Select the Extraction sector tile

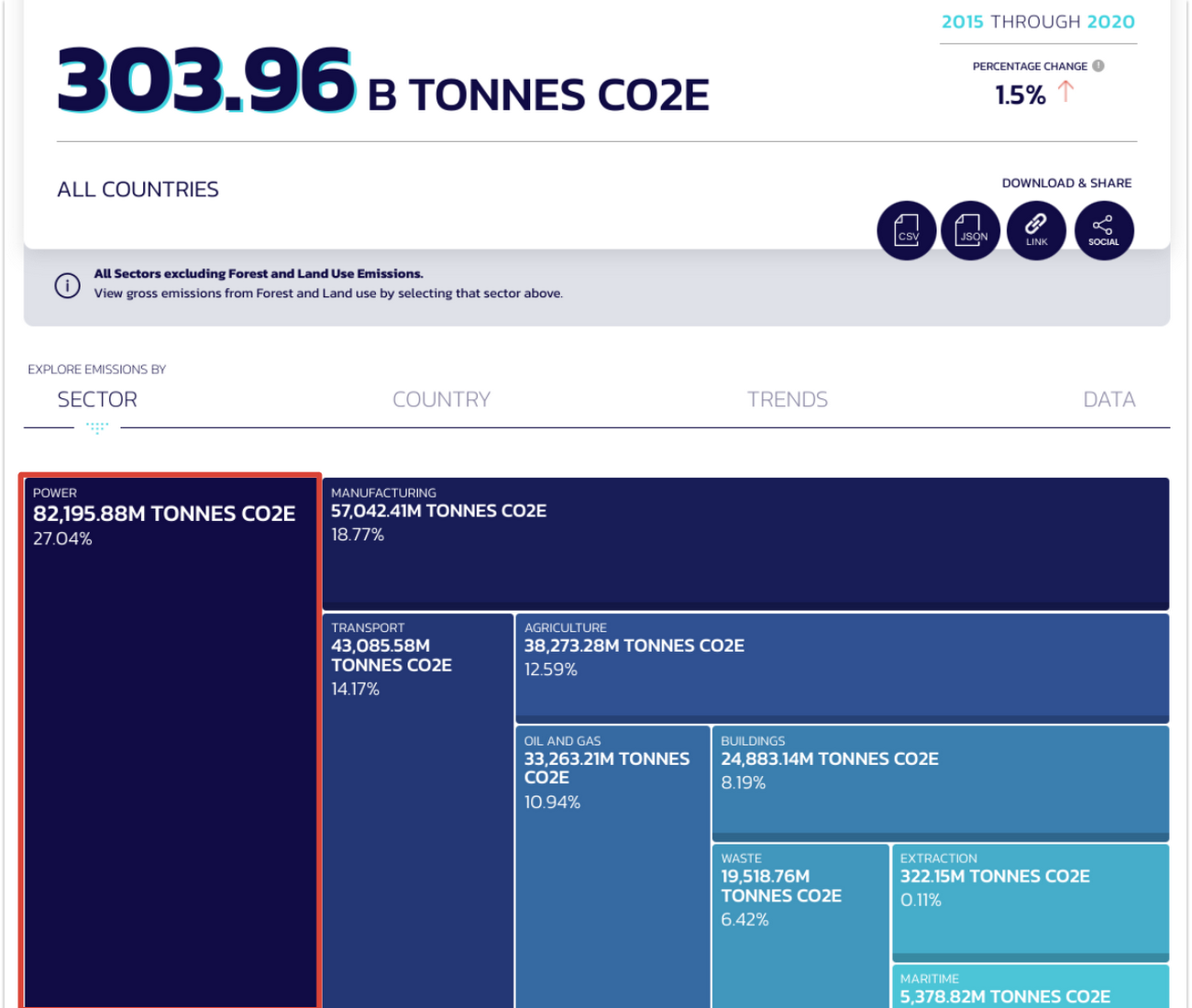1031,902
